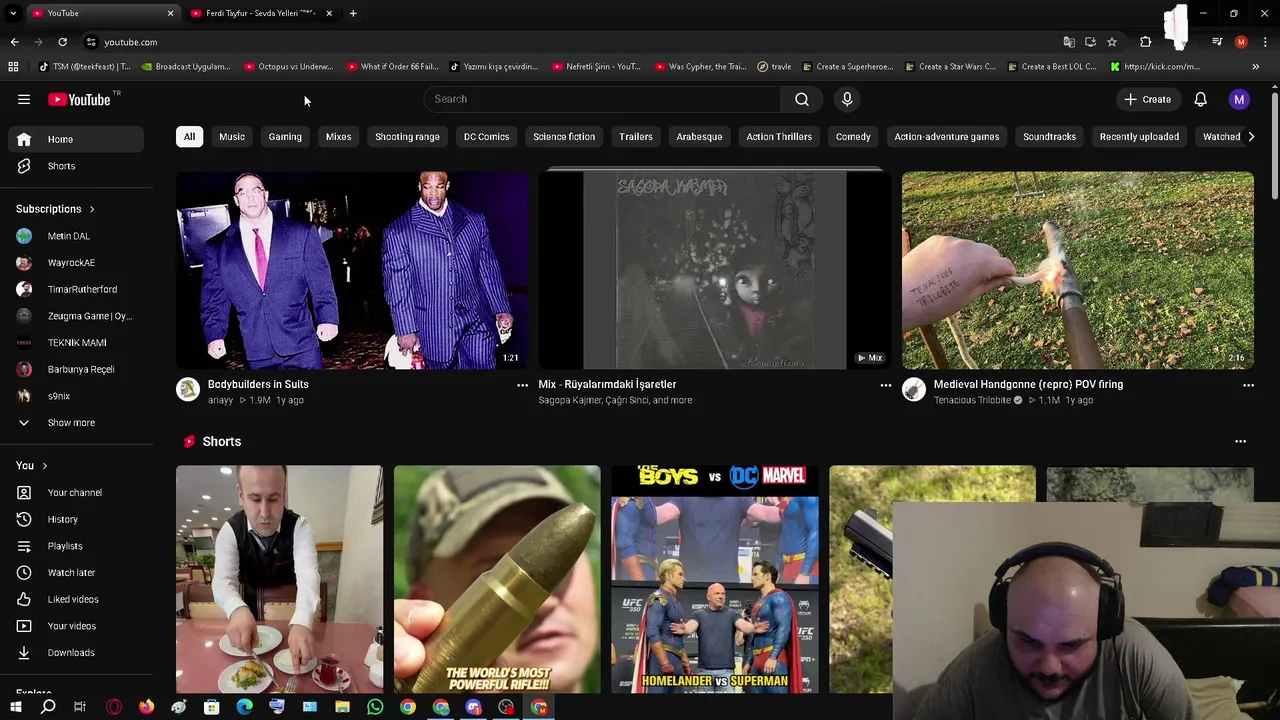1280x720 pixels.
Task: Select the Action Thrillers chip
Action: click(x=779, y=137)
